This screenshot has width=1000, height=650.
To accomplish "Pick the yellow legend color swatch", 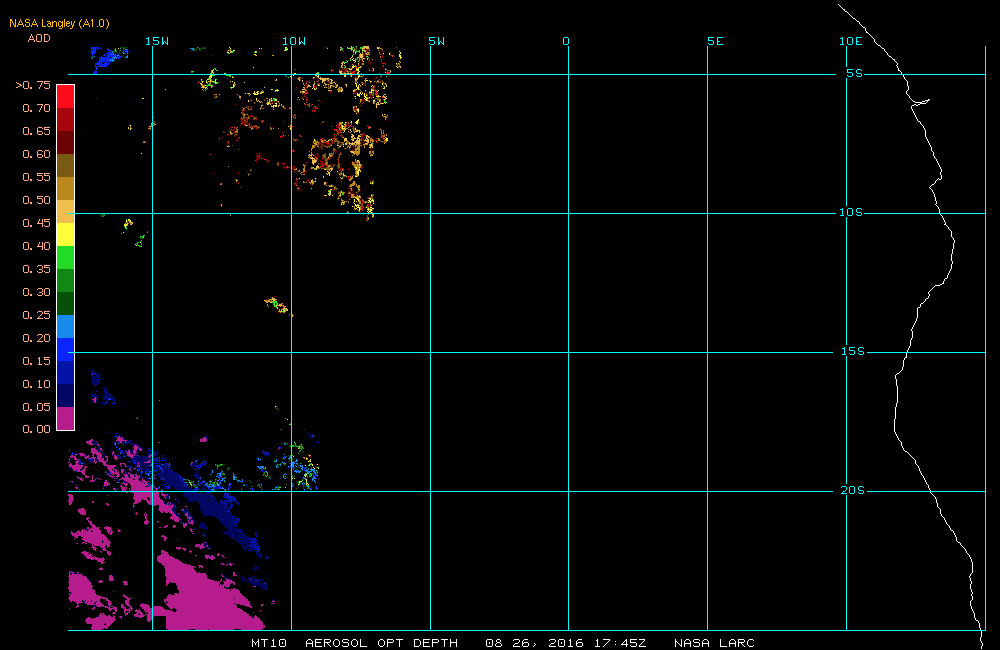I will pyautogui.click(x=65, y=234).
